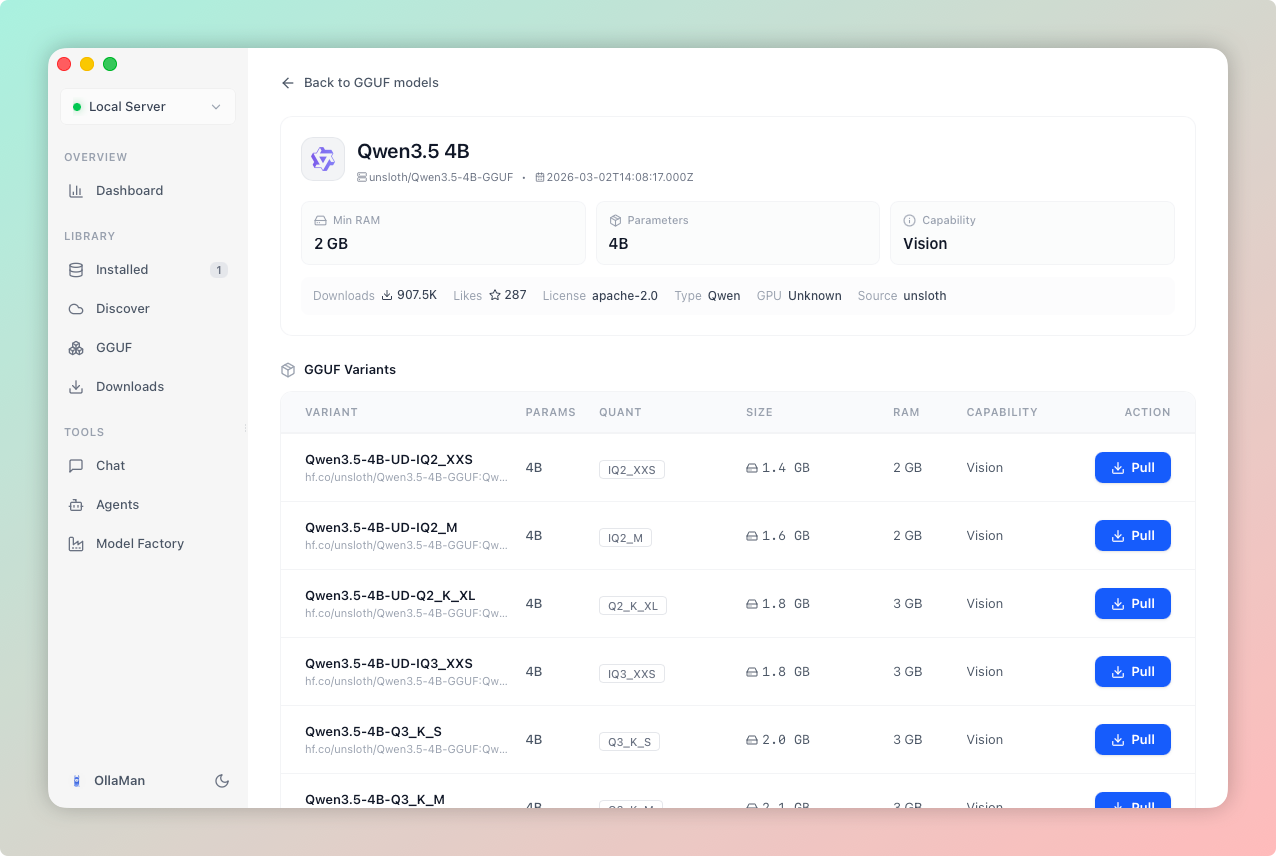
Task: Click the Capability info icon
Action: coord(910,220)
